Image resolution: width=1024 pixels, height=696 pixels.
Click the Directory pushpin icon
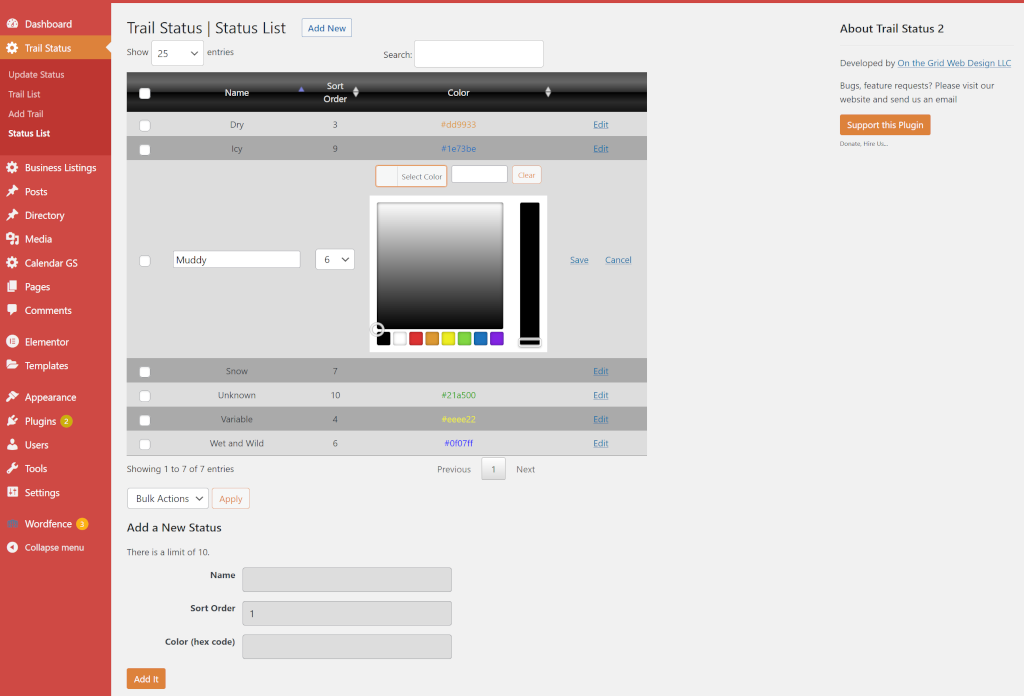tap(12, 215)
